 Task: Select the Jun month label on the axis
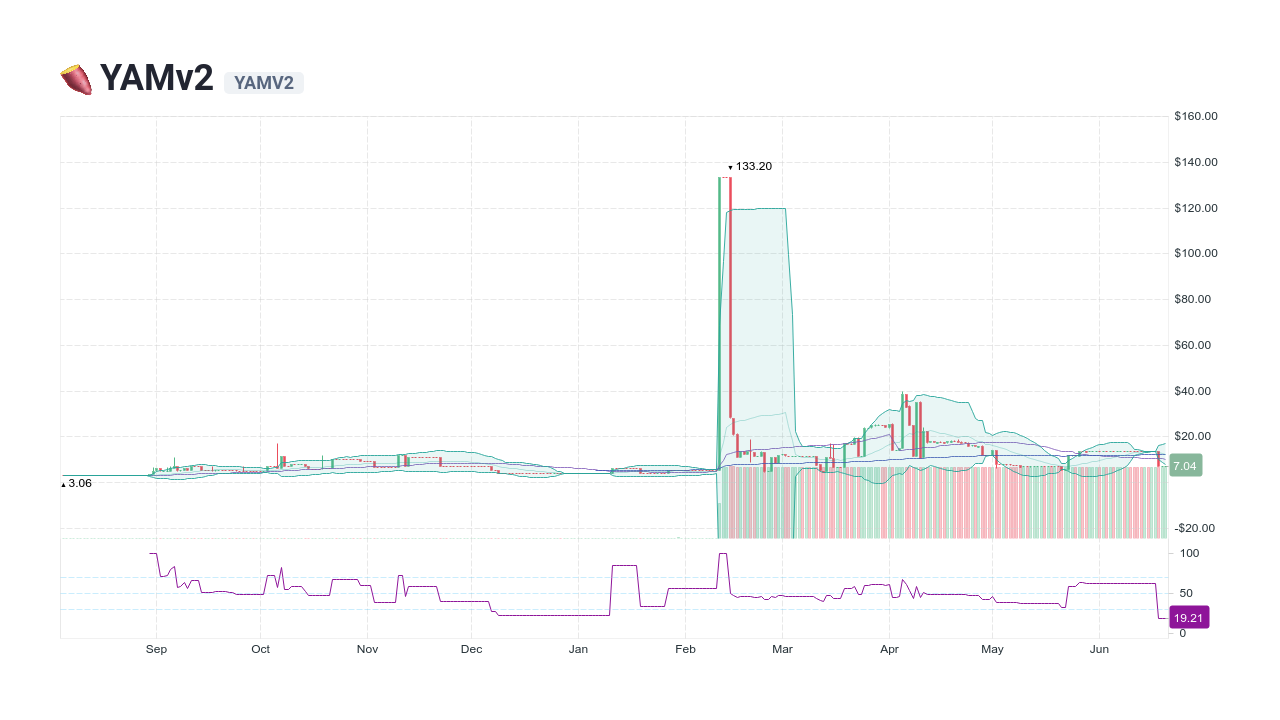click(x=1100, y=649)
